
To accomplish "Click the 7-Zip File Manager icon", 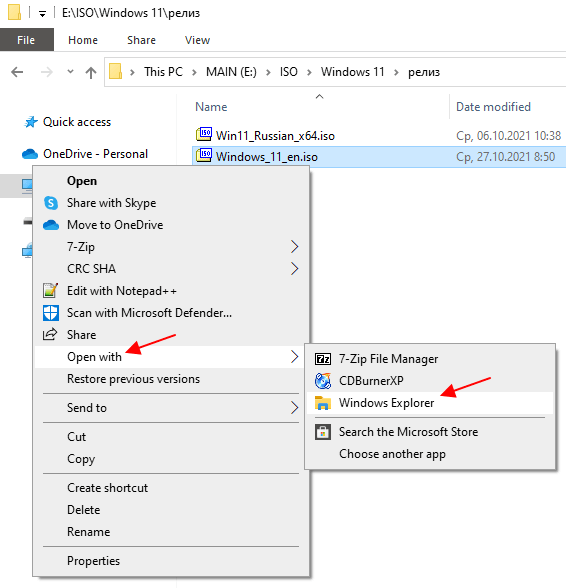I will [x=323, y=359].
